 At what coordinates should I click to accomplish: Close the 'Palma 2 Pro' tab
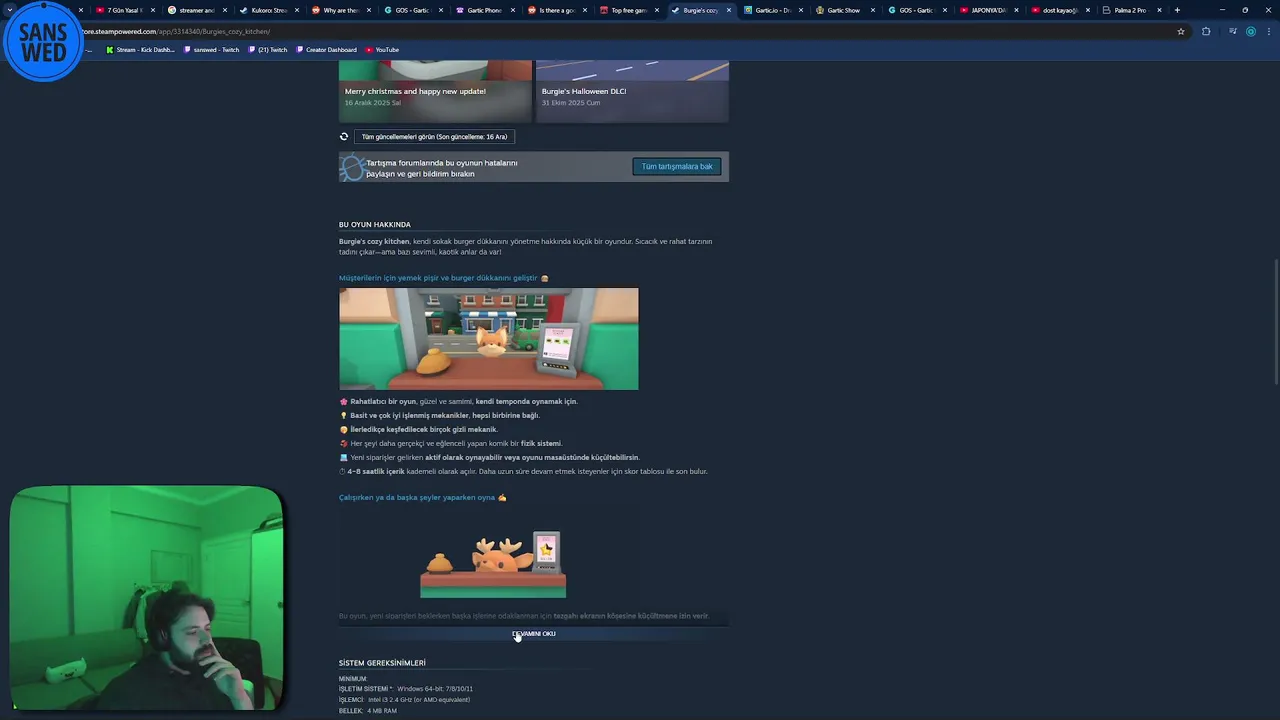pos(1159,10)
